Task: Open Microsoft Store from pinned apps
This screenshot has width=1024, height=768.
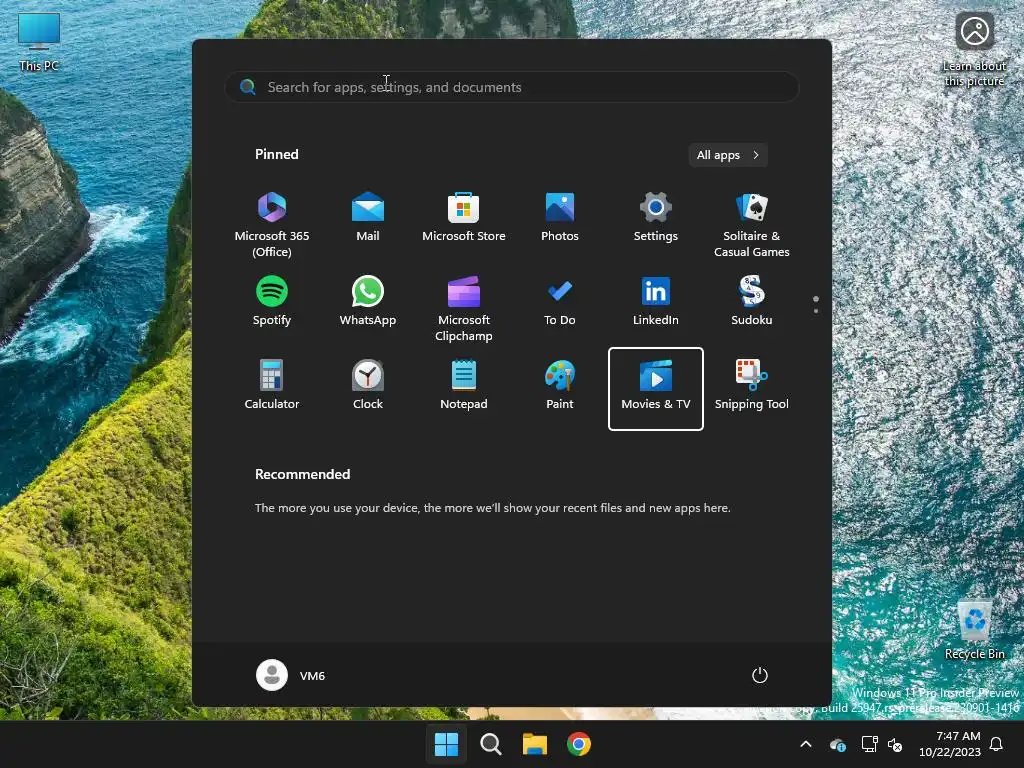Action: point(464,217)
